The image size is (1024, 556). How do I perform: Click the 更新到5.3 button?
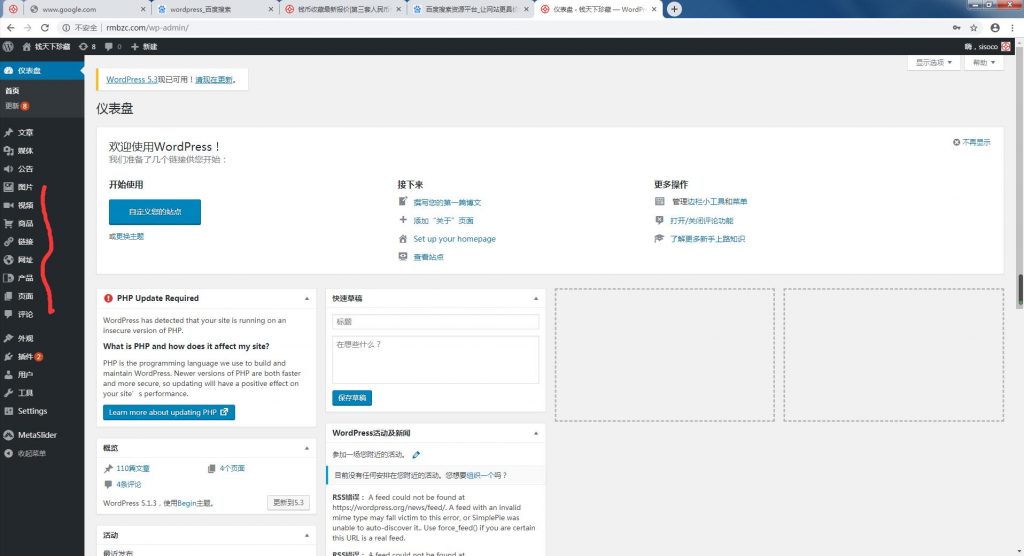tap(288, 502)
